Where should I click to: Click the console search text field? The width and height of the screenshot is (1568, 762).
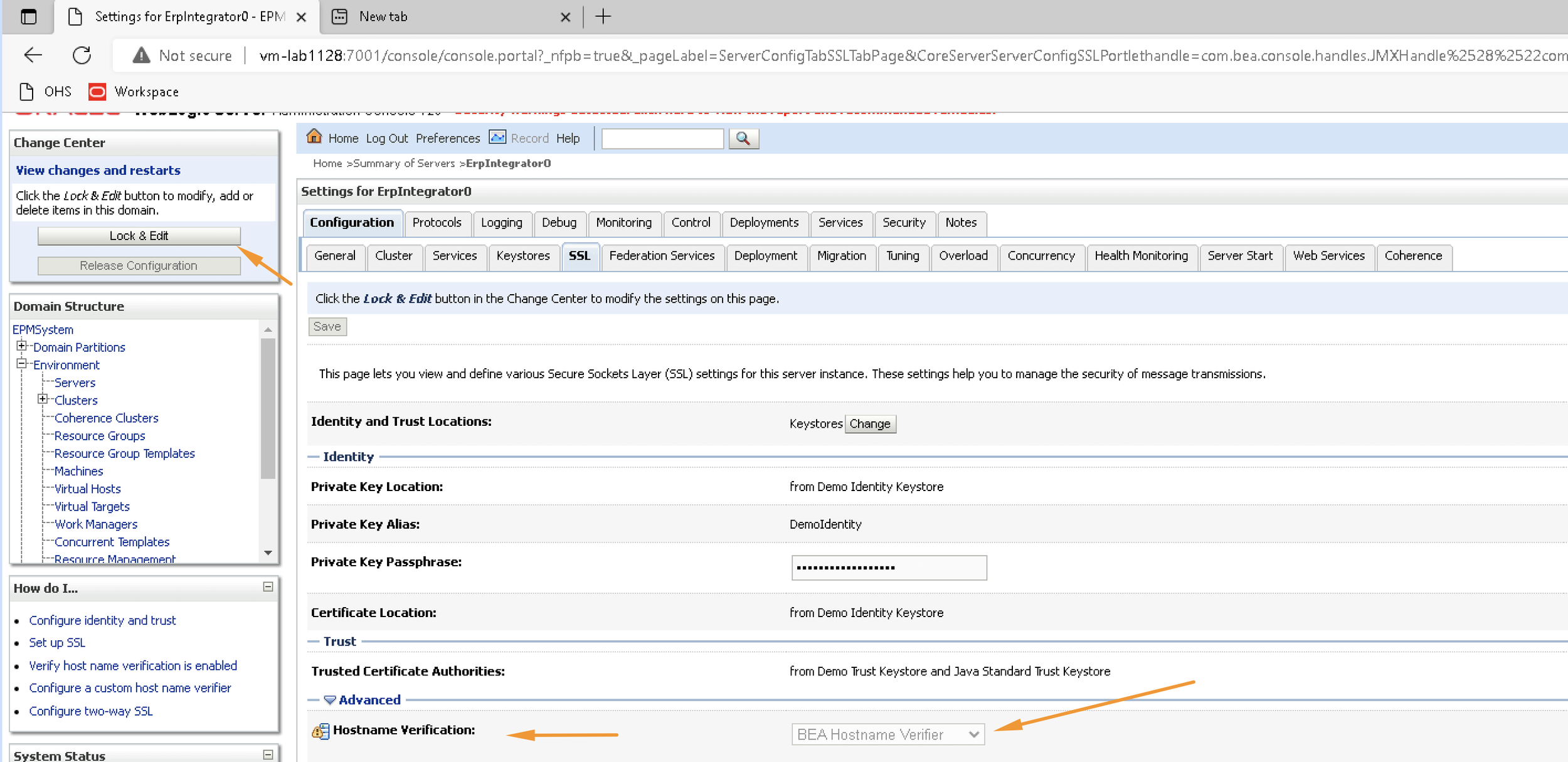[x=662, y=139]
